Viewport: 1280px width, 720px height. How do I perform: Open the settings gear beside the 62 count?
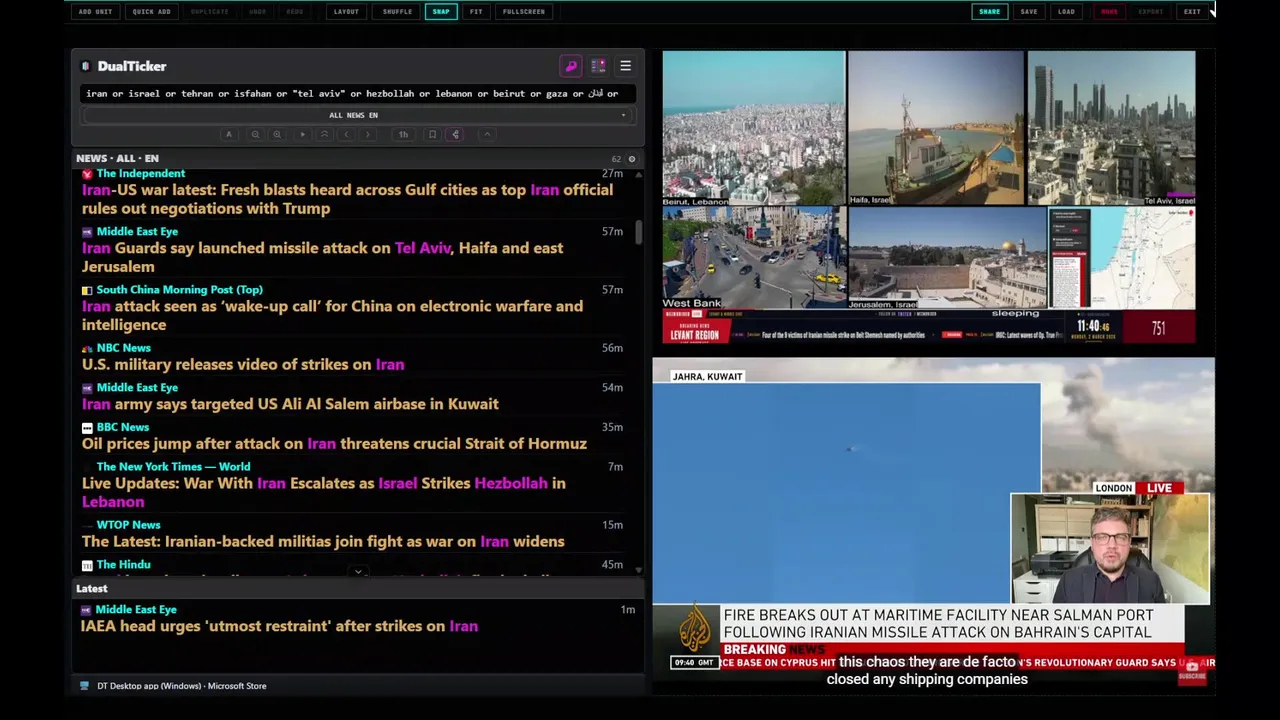coord(631,159)
